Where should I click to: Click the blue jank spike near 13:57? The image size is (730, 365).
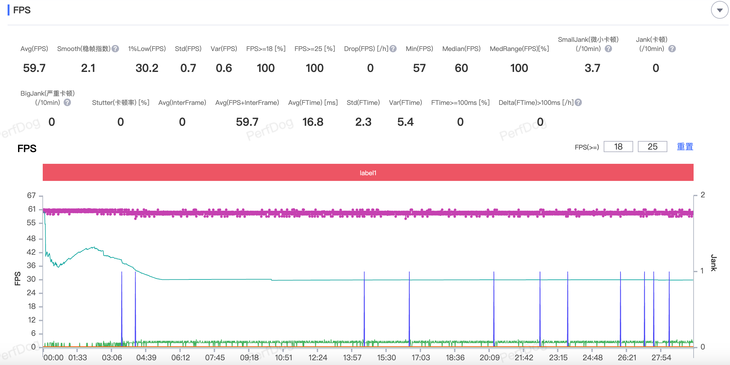[x=364, y=308]
